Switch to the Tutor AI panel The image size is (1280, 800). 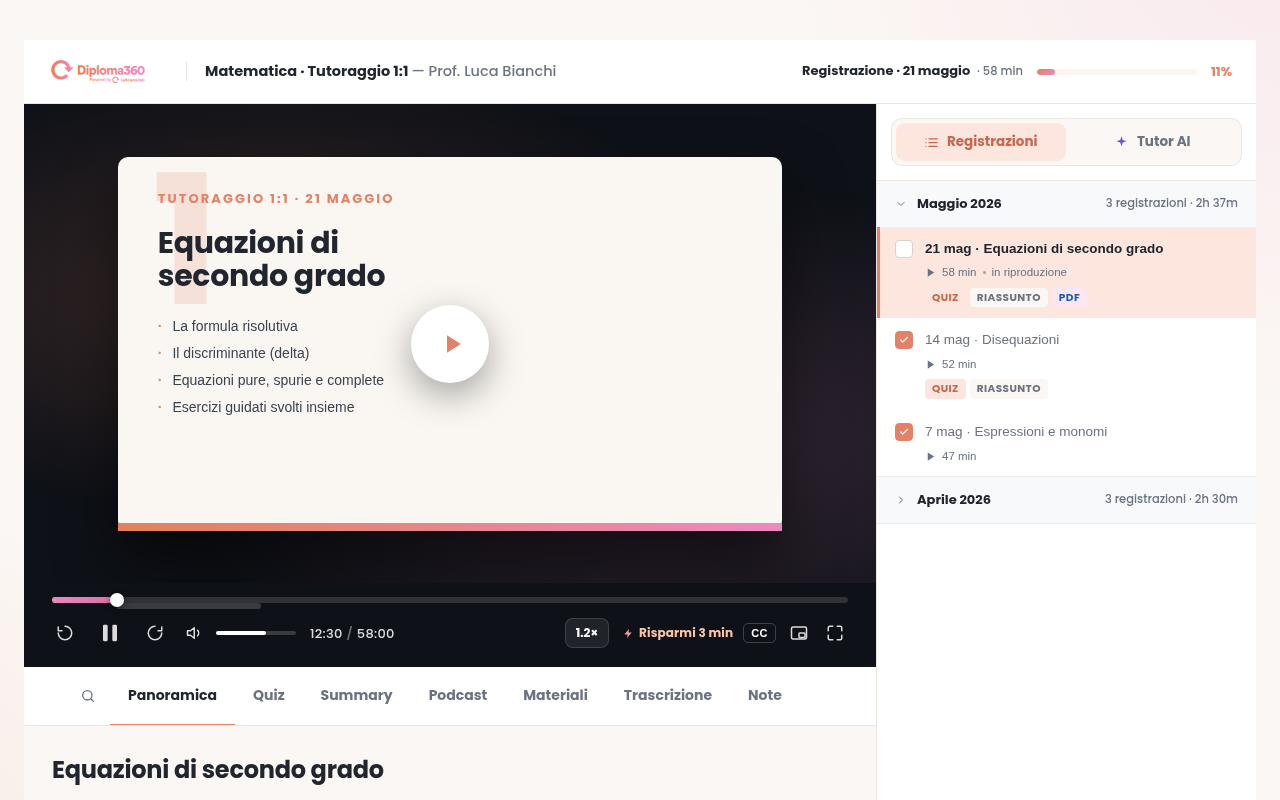click(x=1153, y=142)
